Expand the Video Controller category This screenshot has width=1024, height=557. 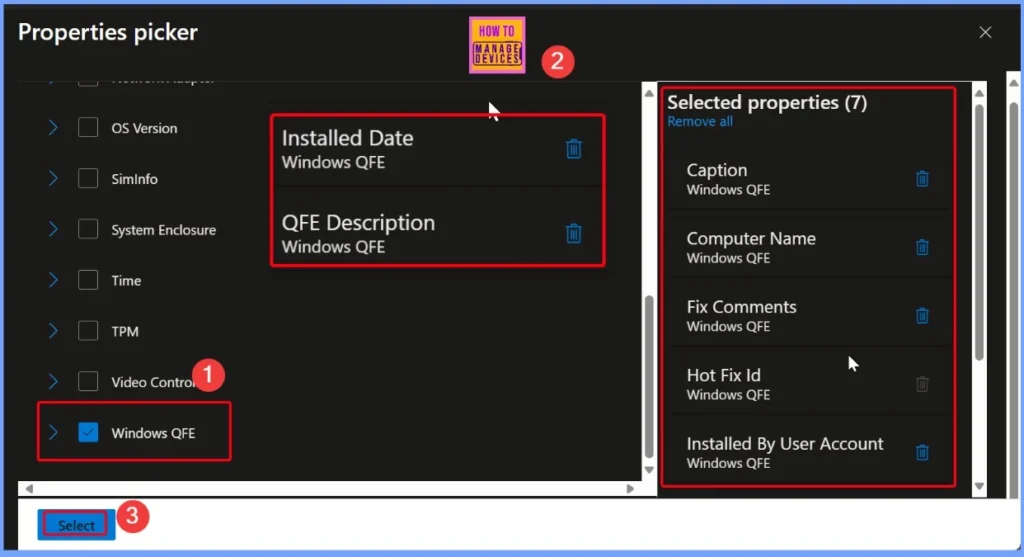point(53,381)
